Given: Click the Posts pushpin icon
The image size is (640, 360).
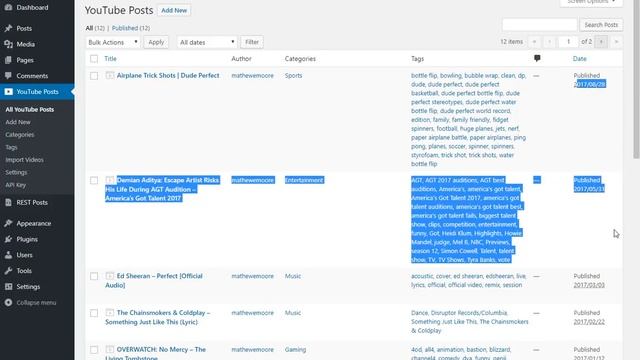Looking at the screenshot, I should pyautogui.click(x=8, y=28).
